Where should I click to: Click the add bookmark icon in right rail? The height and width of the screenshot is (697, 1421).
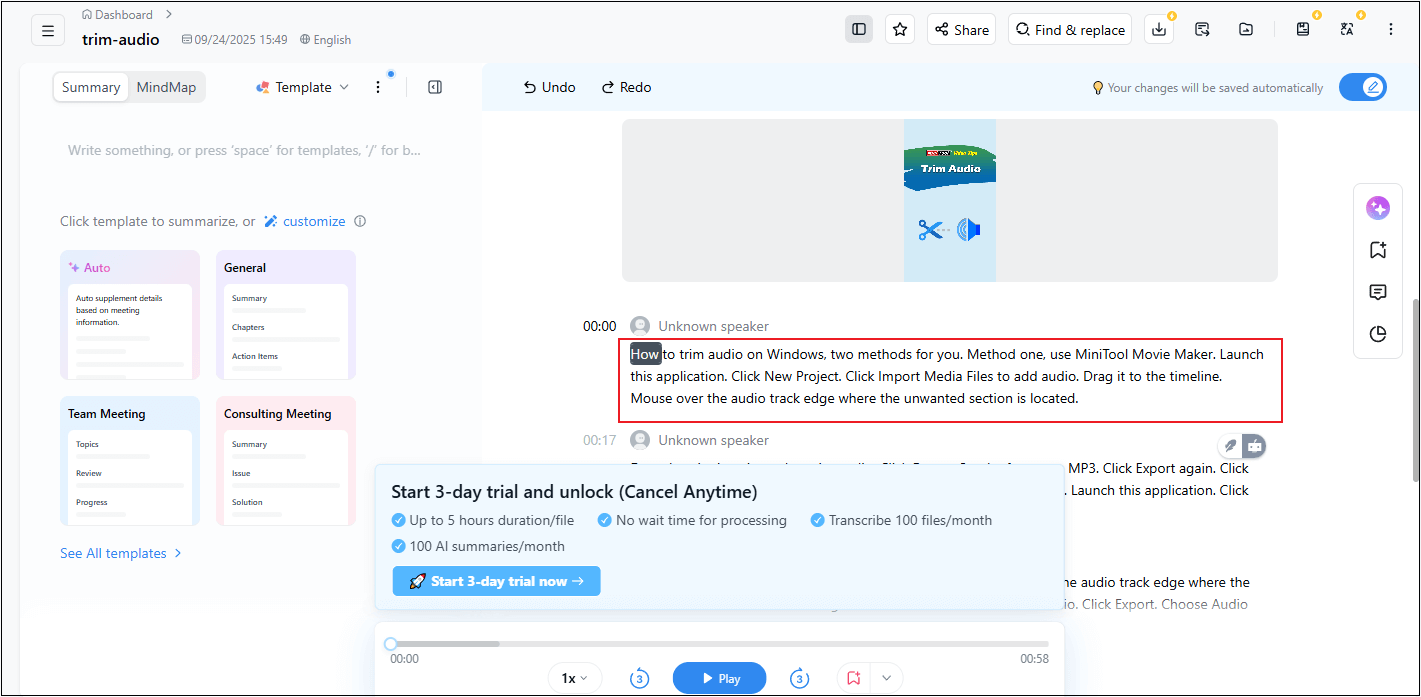click(x=1378, y=250)
